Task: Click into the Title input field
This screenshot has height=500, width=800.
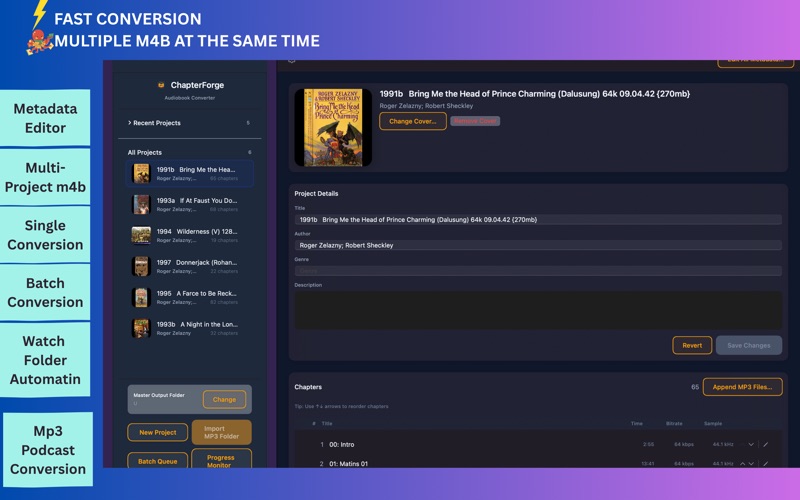Action: coord(538,220)
